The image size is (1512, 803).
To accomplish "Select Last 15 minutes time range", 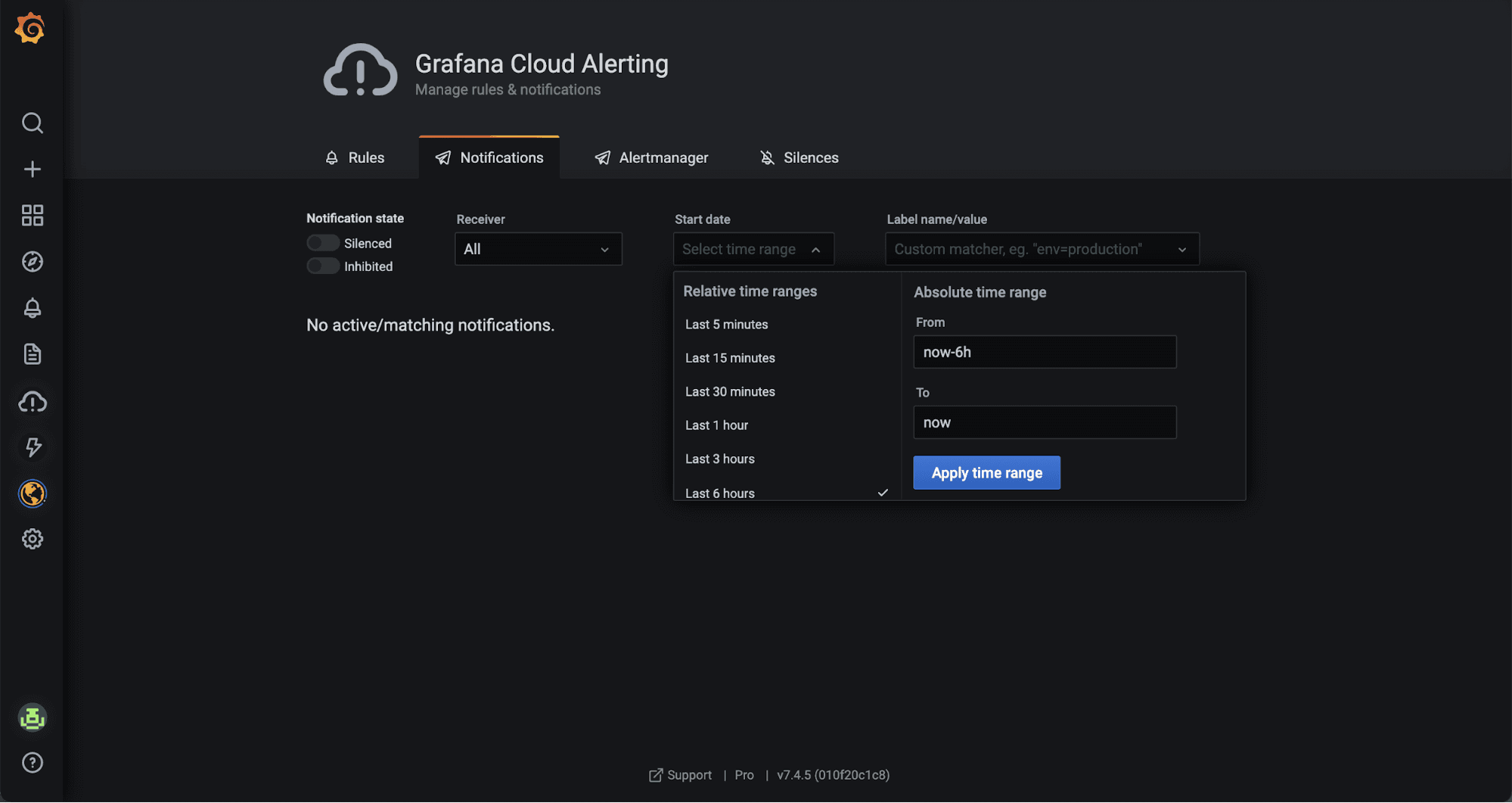I will [730, 358].
